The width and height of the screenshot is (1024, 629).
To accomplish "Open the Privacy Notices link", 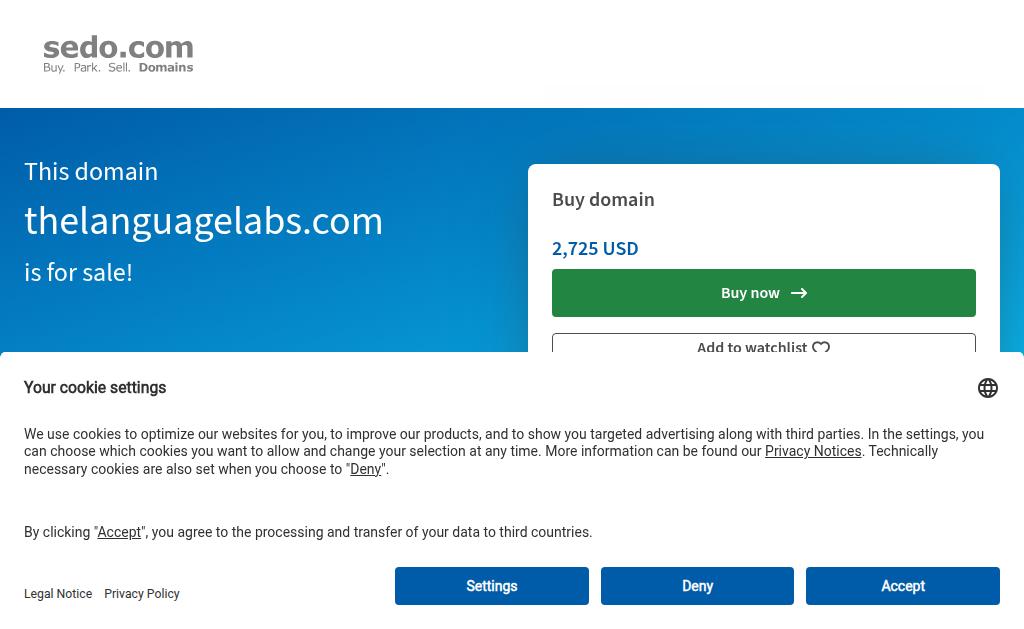I will (813, 451).
